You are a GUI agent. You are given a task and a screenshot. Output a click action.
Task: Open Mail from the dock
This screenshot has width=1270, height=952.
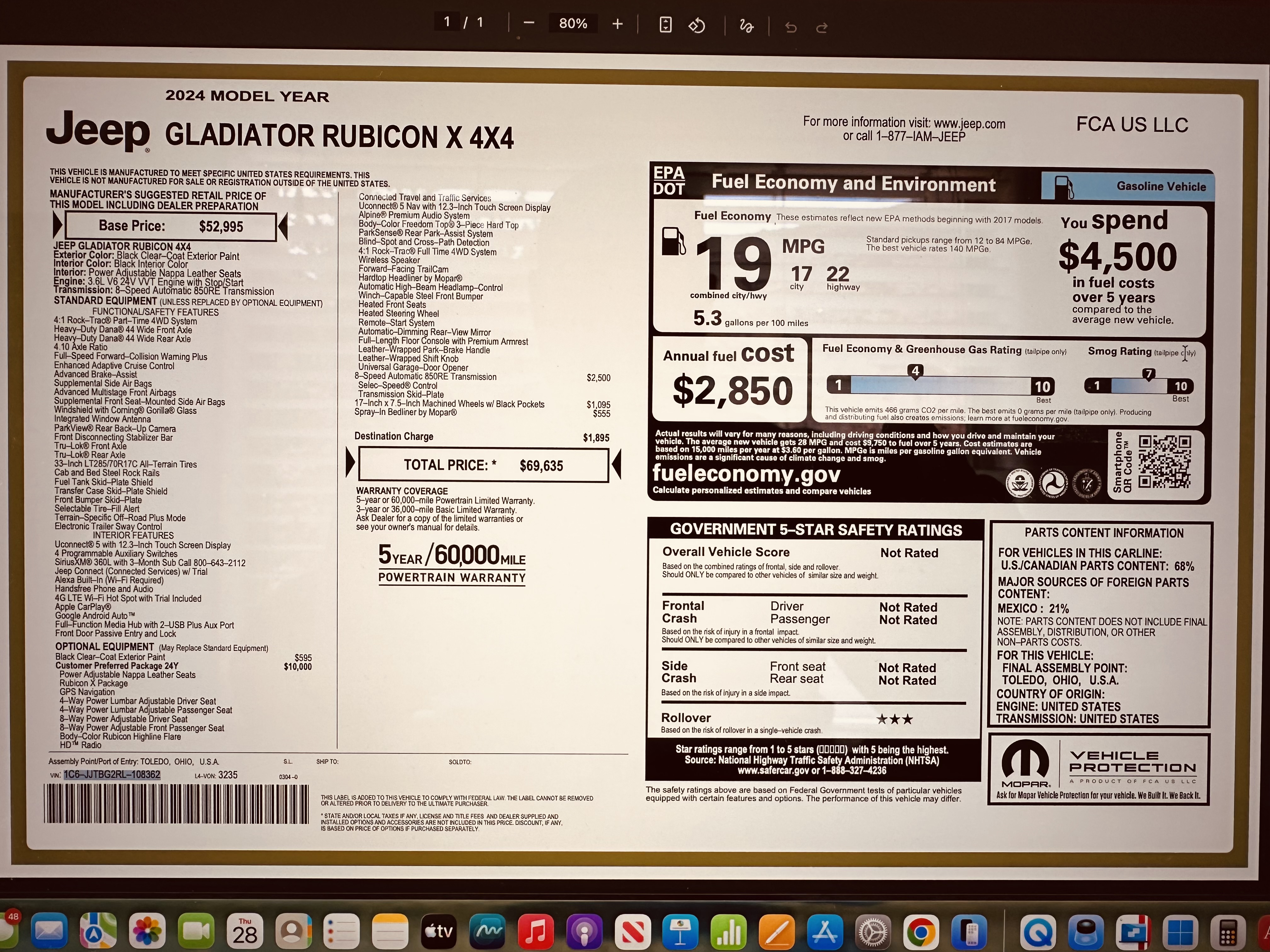coord(49,931)
